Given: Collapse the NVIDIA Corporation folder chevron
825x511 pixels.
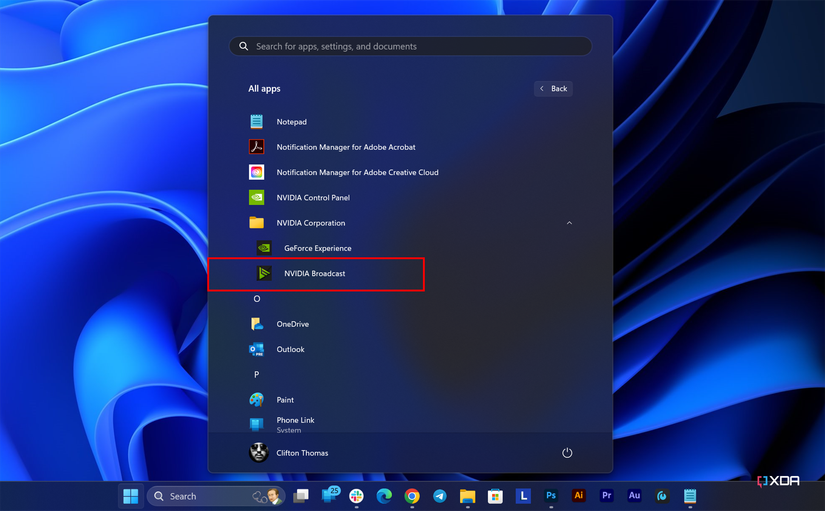Looking at the screenshot, I should pyautogui.click(x=569, y=223).
